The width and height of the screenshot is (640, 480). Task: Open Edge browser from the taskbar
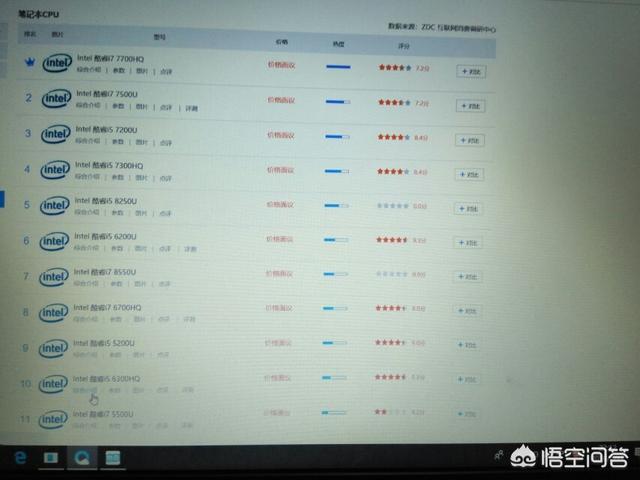(x=20, y=458)
